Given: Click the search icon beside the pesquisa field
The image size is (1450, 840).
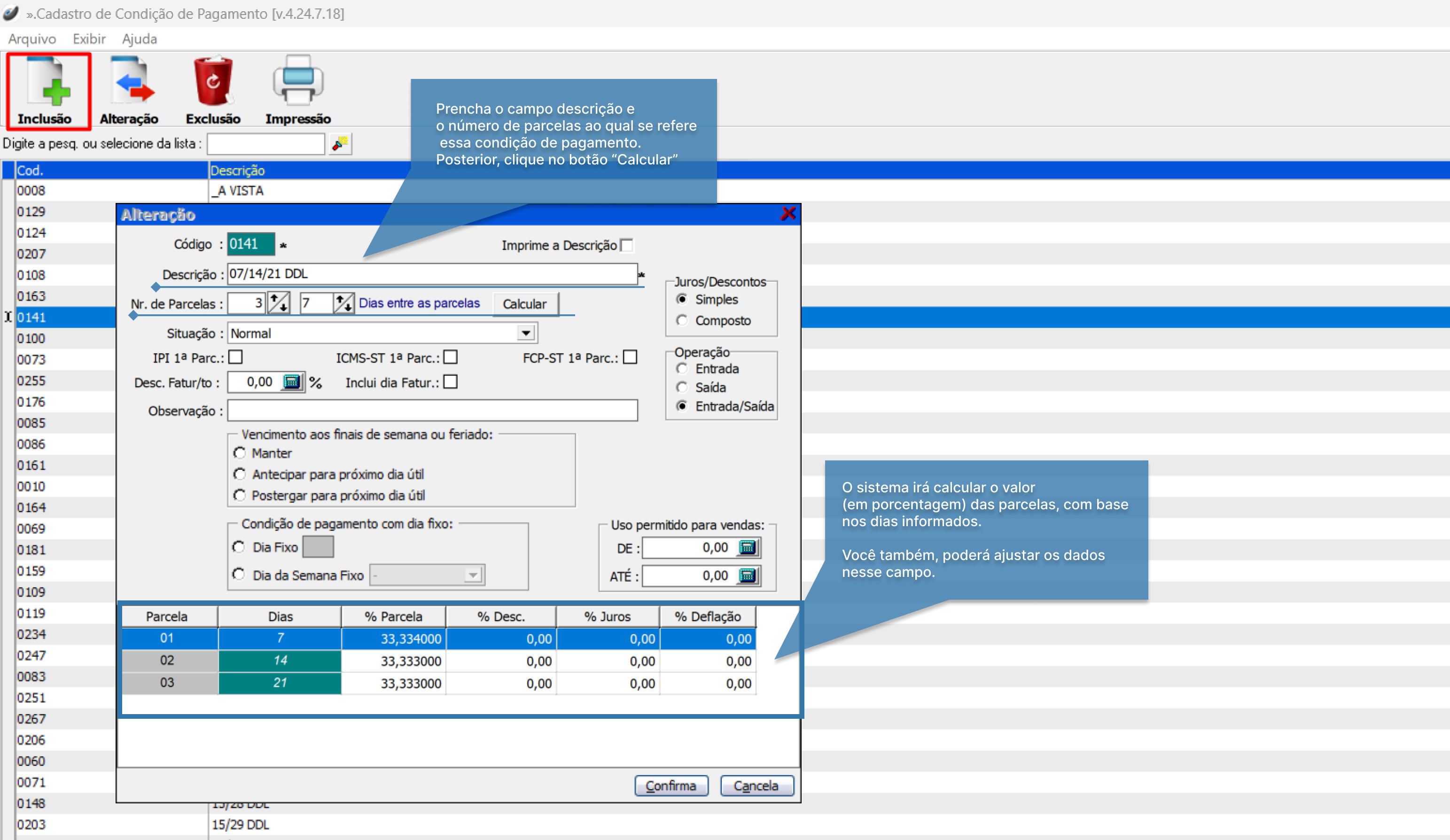Looking at the screenshot, I should [x=340, y=143].
